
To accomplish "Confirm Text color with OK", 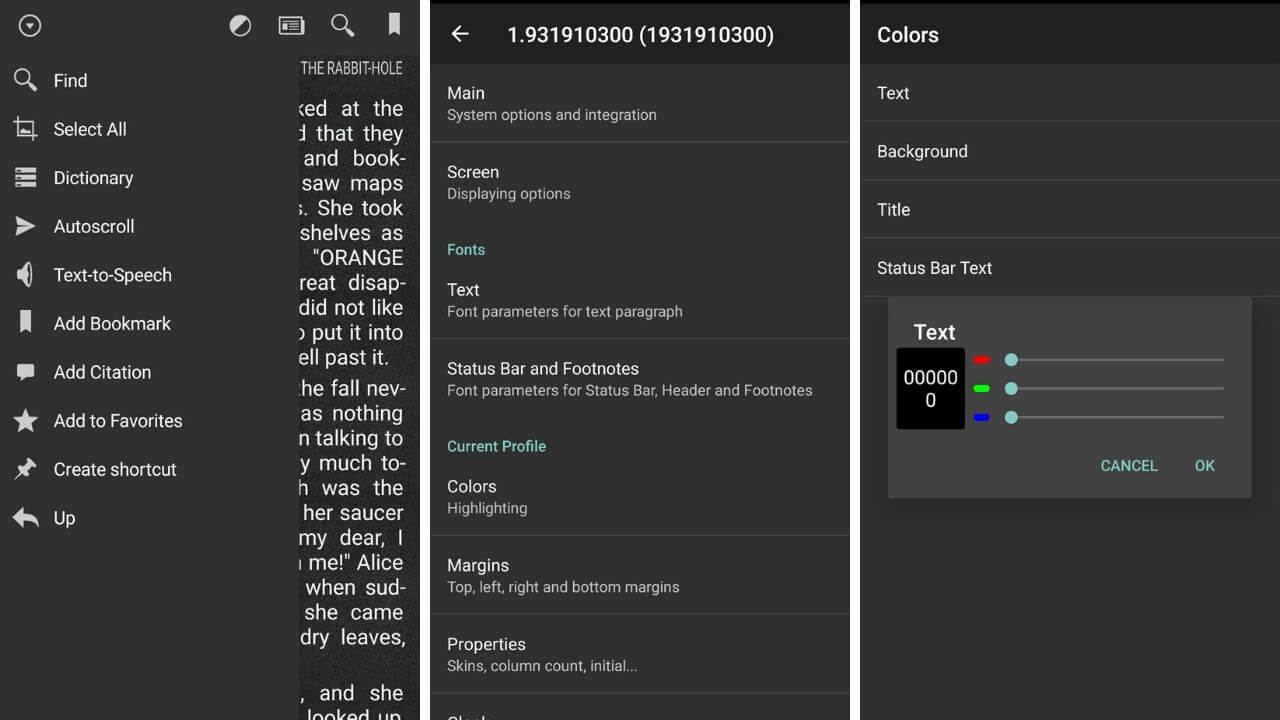I will (x=1205, y=465).
